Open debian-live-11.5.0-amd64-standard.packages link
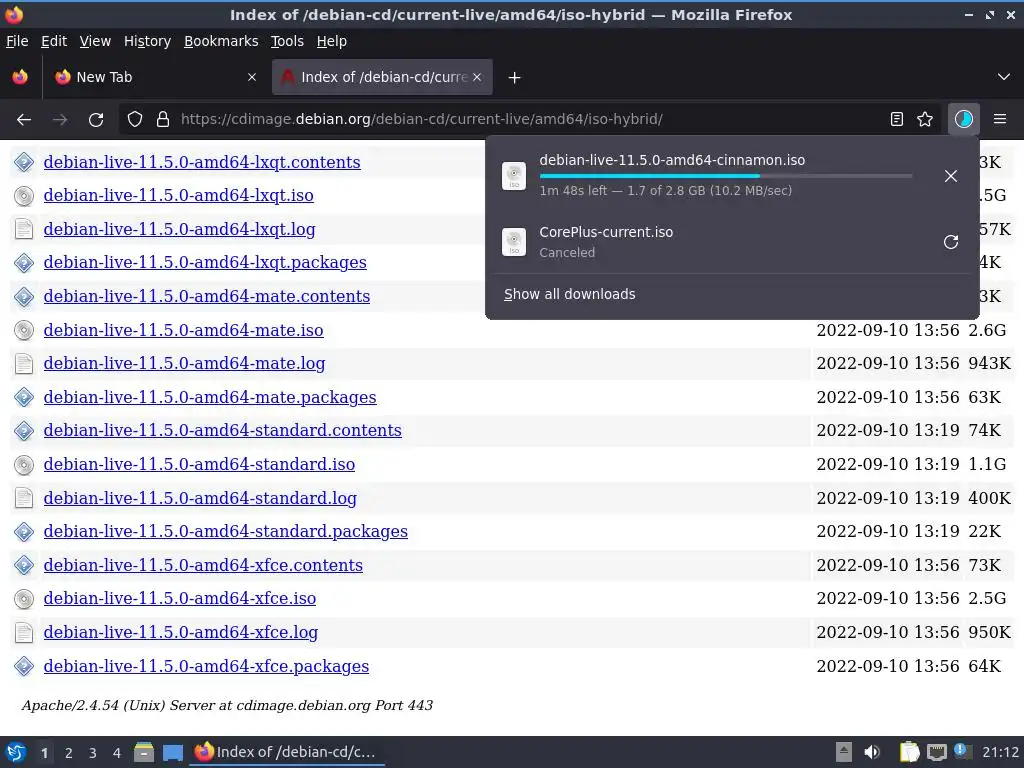Viewport: 1024px width, 768px height. tap(225, 532)
